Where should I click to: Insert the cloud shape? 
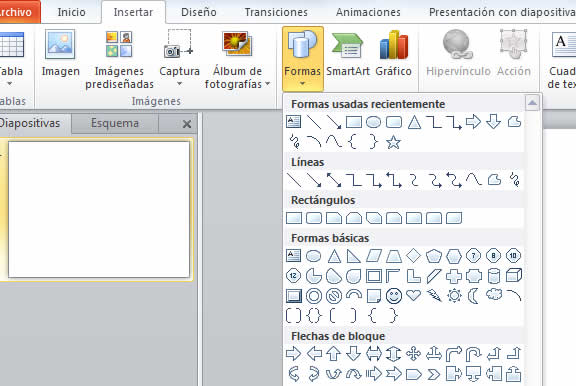point(494,295)
